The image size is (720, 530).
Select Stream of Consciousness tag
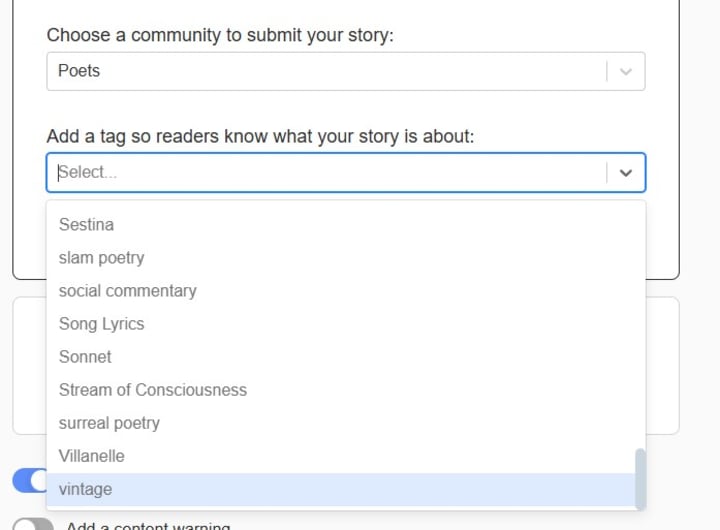[x=152, y=390]
